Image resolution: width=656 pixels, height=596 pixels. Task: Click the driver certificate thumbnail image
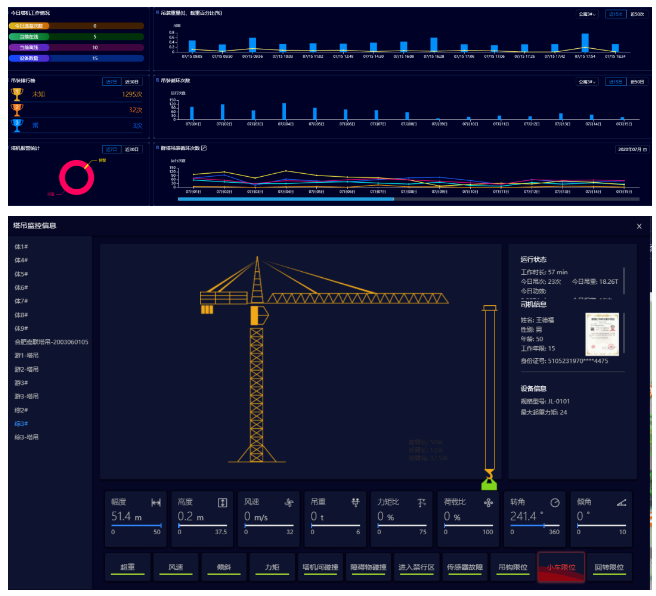(602, 333)
